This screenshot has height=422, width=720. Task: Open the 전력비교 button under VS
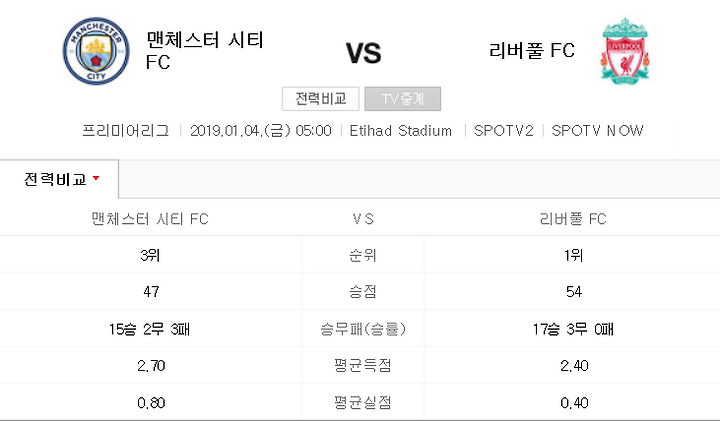(x=321, y=99)
